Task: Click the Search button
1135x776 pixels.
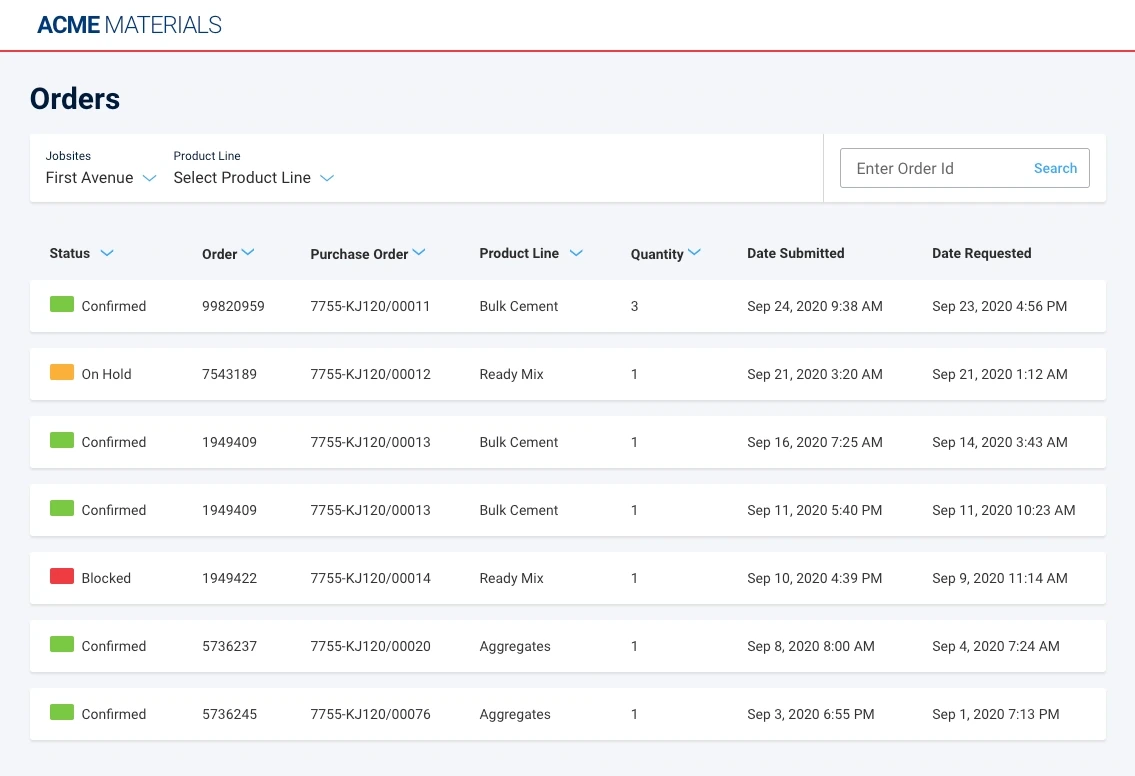Action: (1055, 168)
